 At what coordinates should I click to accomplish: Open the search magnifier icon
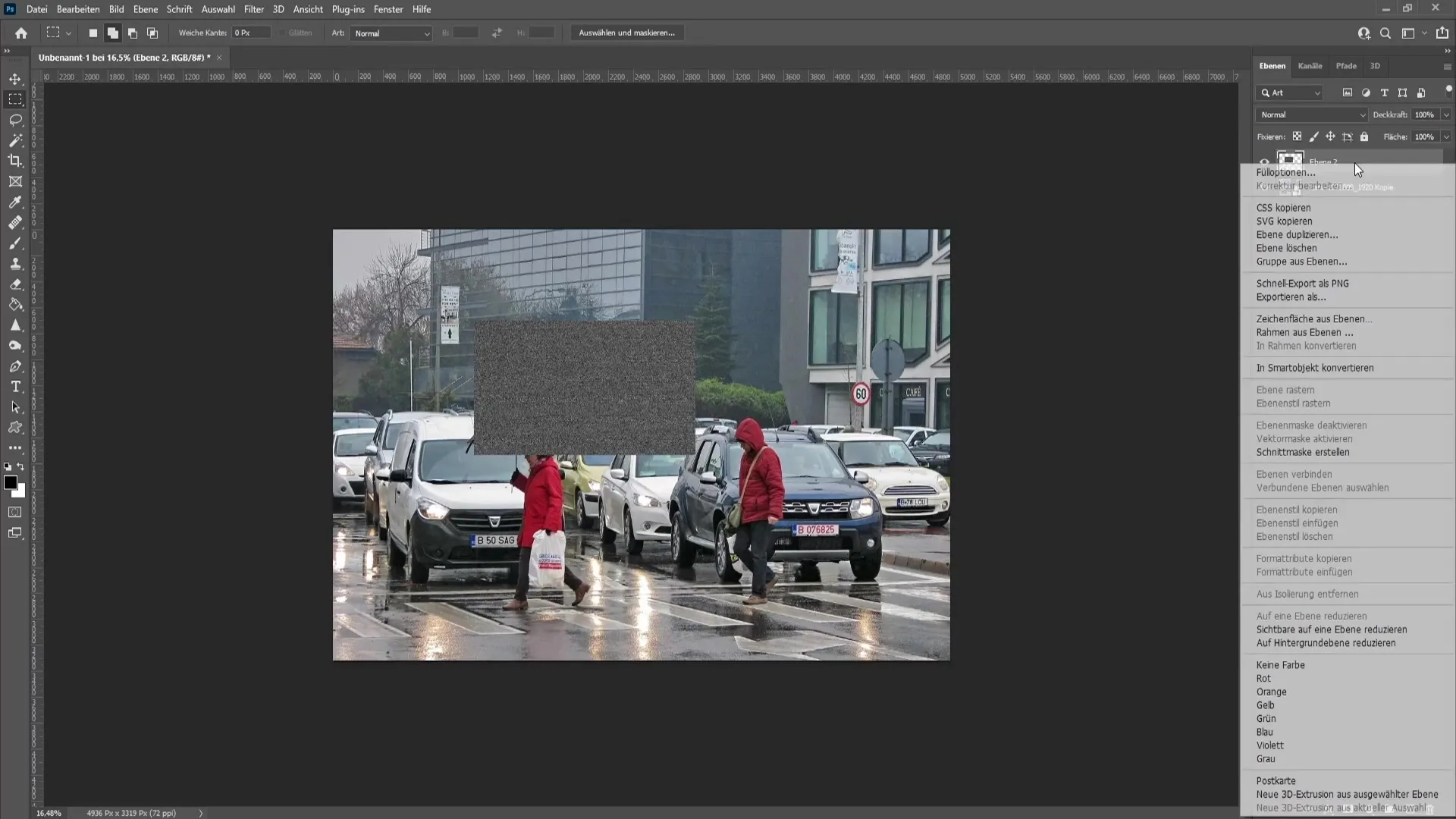coord(1385,33)
